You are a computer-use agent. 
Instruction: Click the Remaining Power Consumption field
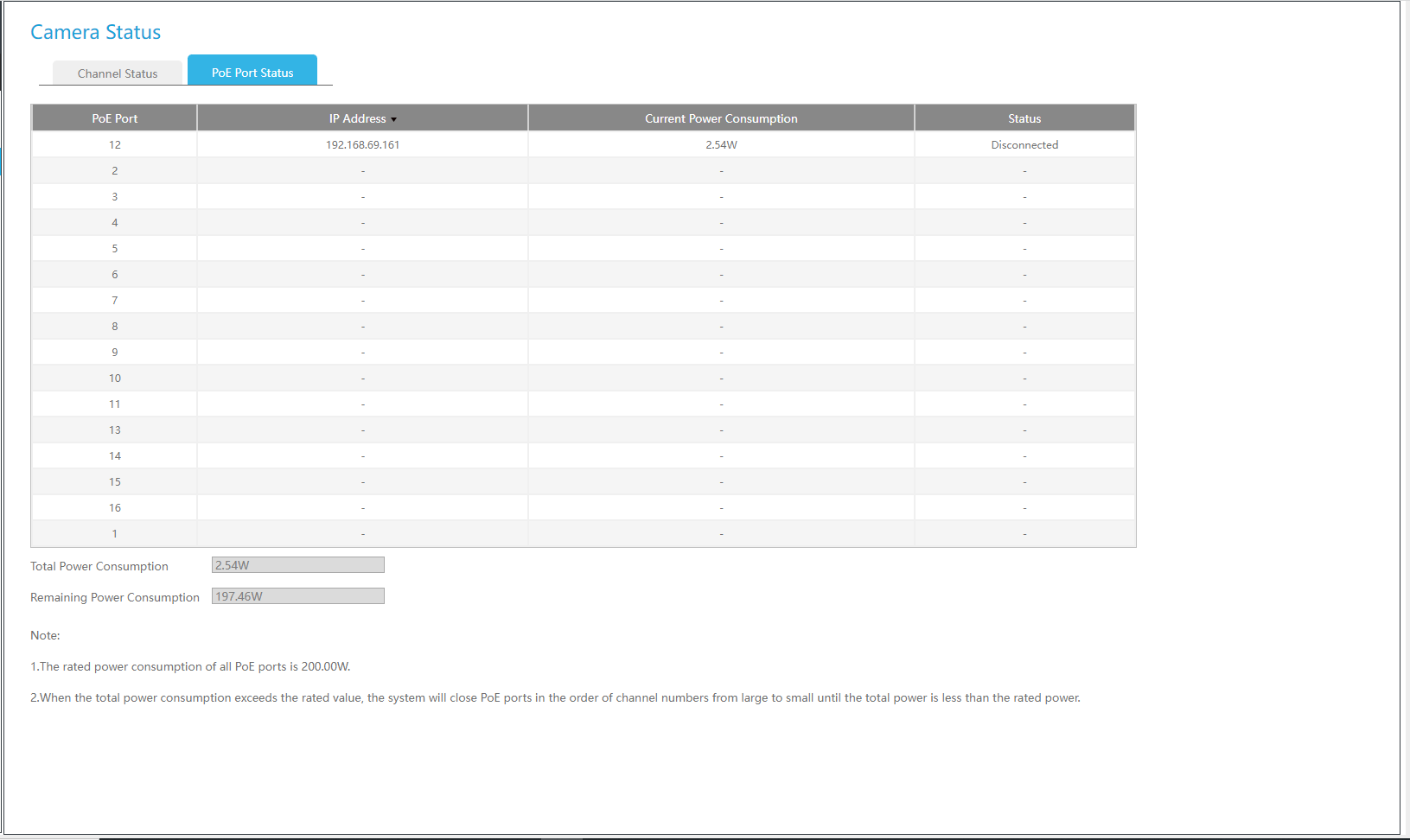pos(298,596)
